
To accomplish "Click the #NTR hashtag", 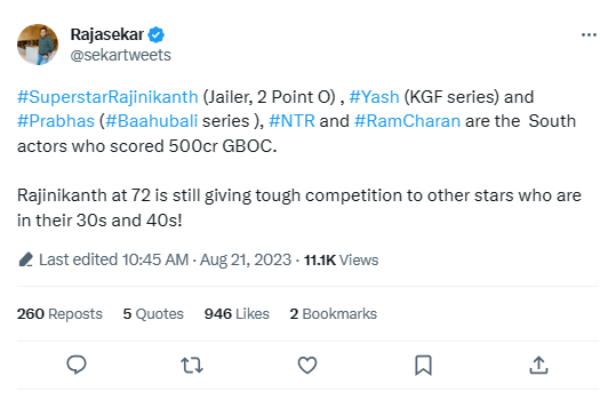I will [292, 120].
